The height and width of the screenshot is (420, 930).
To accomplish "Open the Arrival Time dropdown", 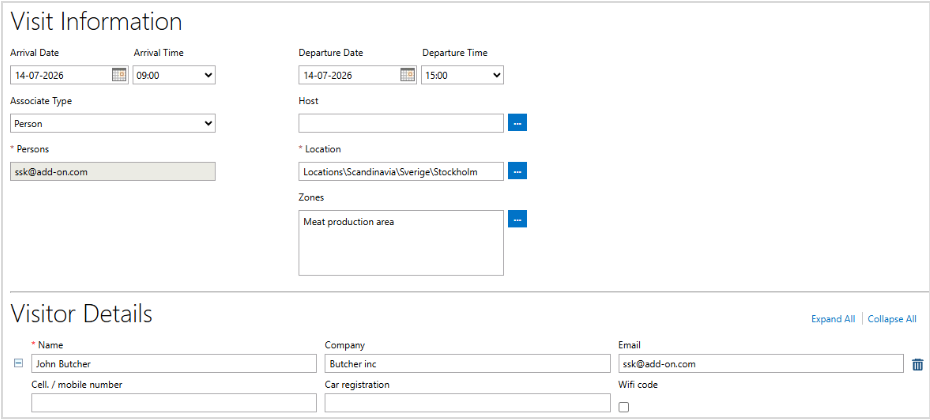I will pos(174,75).
